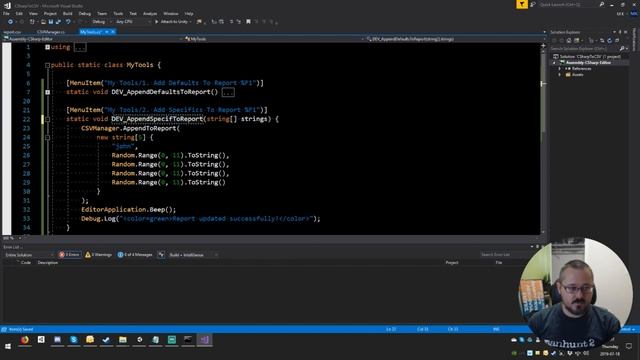Image resolution: width=640 pixels, height=360 pixels.
Task: Click the Undo toolbar icon
Action: 68,22
